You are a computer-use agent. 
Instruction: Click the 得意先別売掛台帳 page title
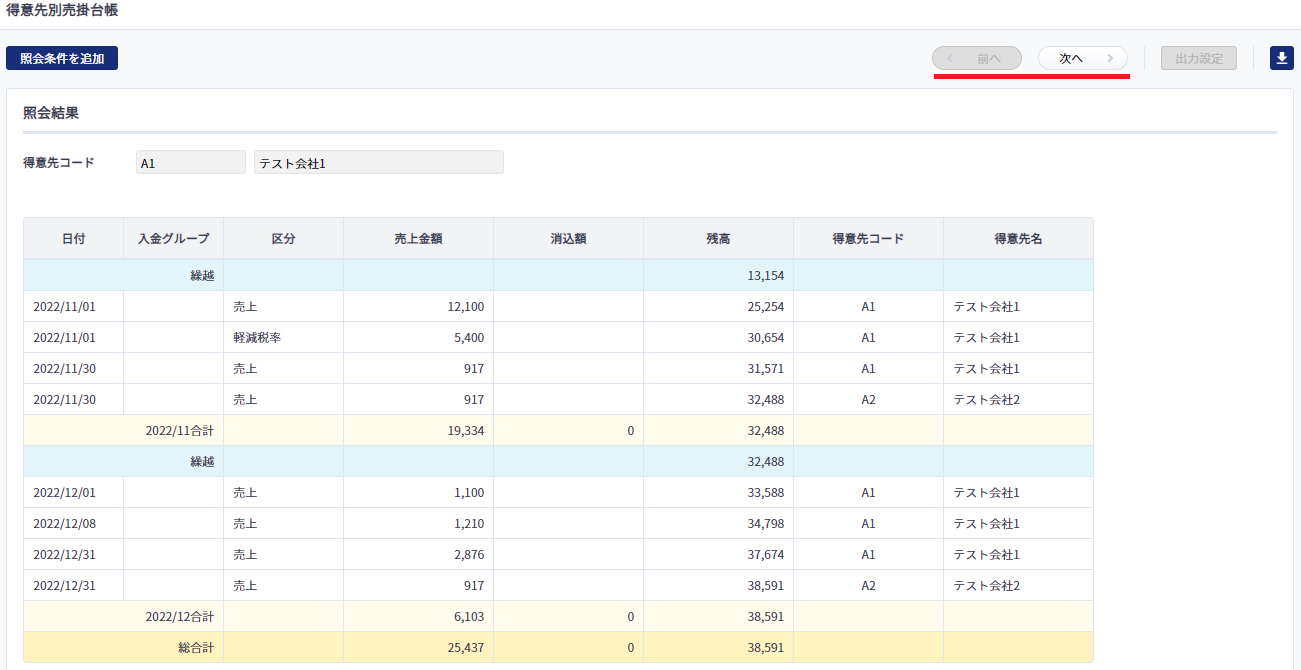(62, 10)
